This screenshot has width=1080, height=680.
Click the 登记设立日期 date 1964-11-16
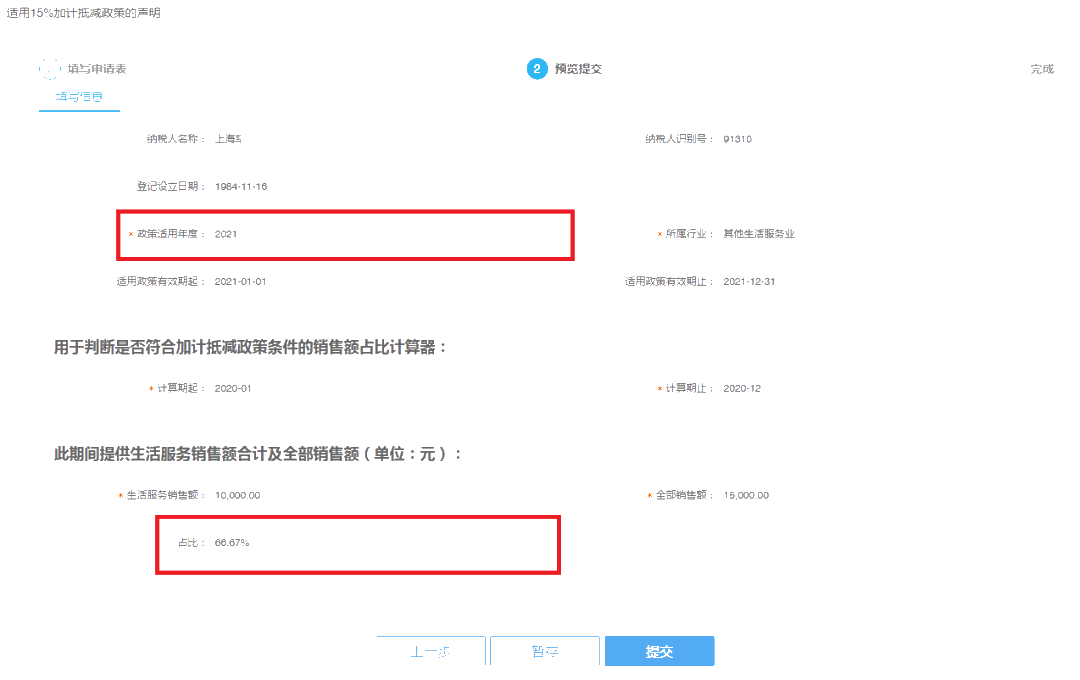[241, 186]
